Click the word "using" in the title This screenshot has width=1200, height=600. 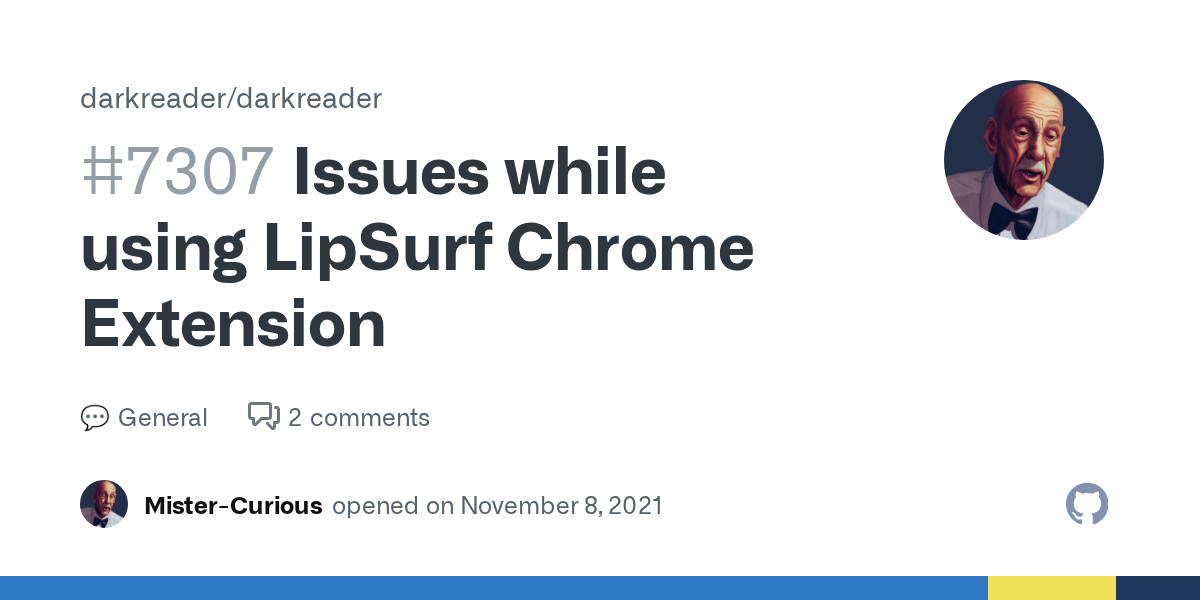pos(163,248)
